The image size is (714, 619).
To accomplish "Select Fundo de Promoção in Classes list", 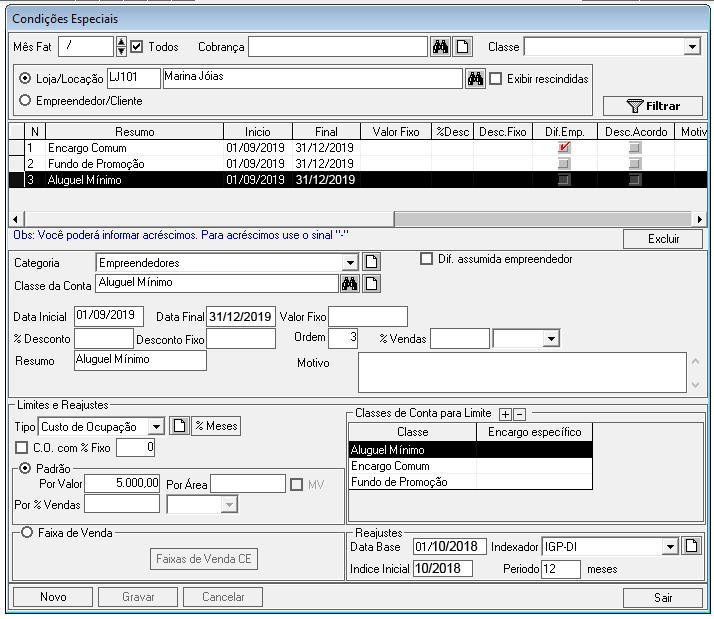I will click(470, 481).
